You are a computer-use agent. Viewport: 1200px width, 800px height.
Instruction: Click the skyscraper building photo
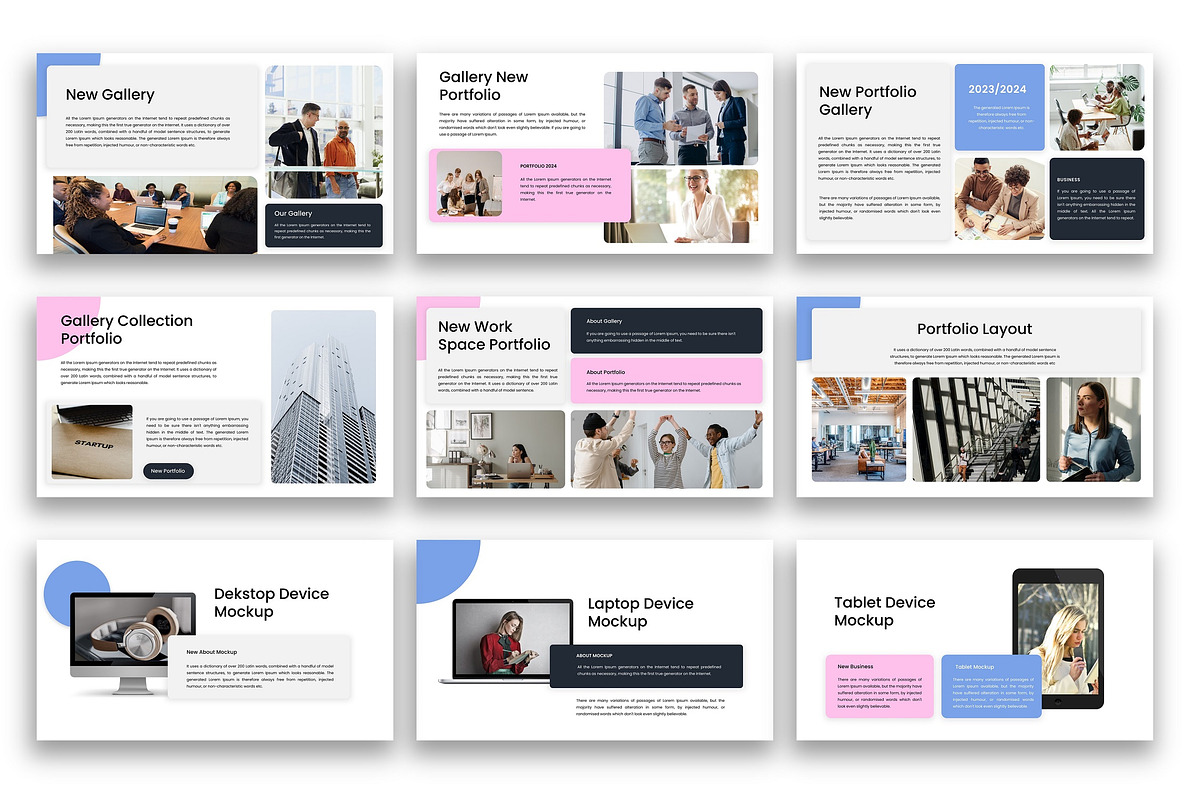[324, 397]
